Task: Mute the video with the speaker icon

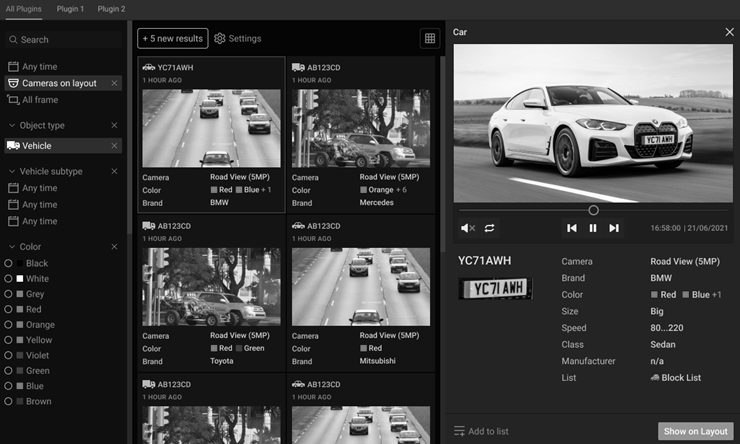Action: coord(467,228)
